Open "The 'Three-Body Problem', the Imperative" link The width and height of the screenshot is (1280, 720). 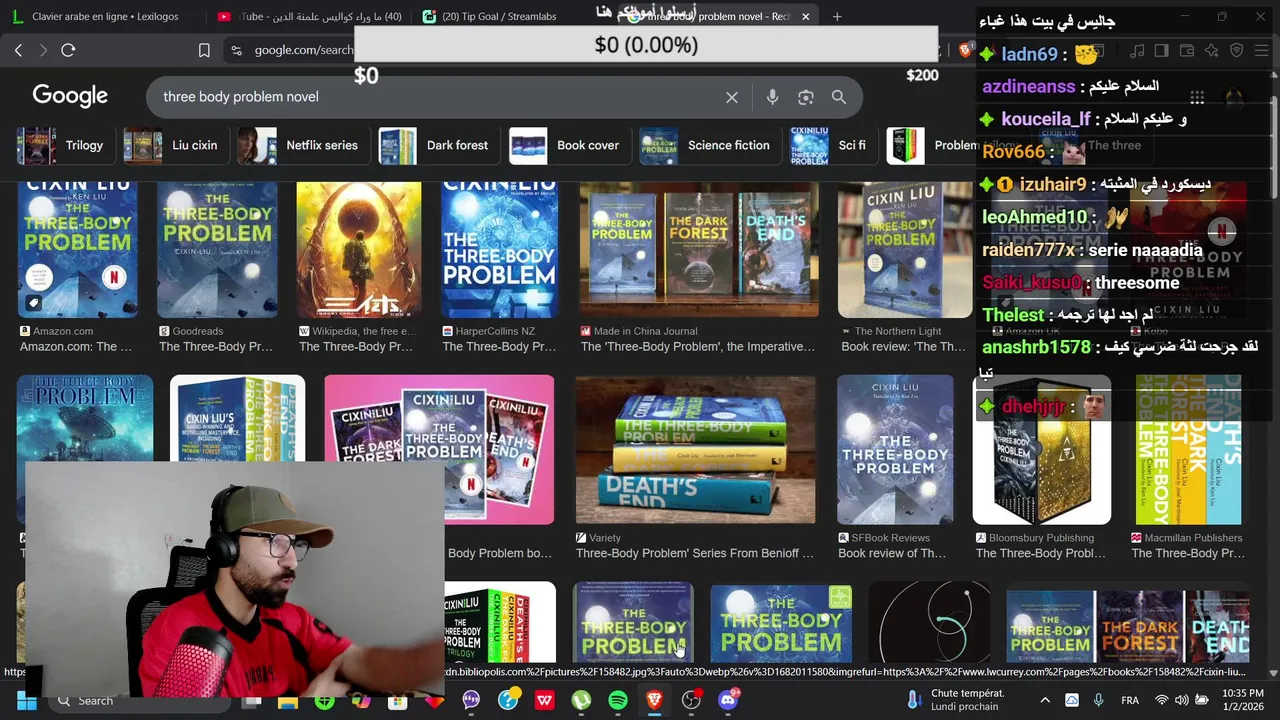click(698, 347)
